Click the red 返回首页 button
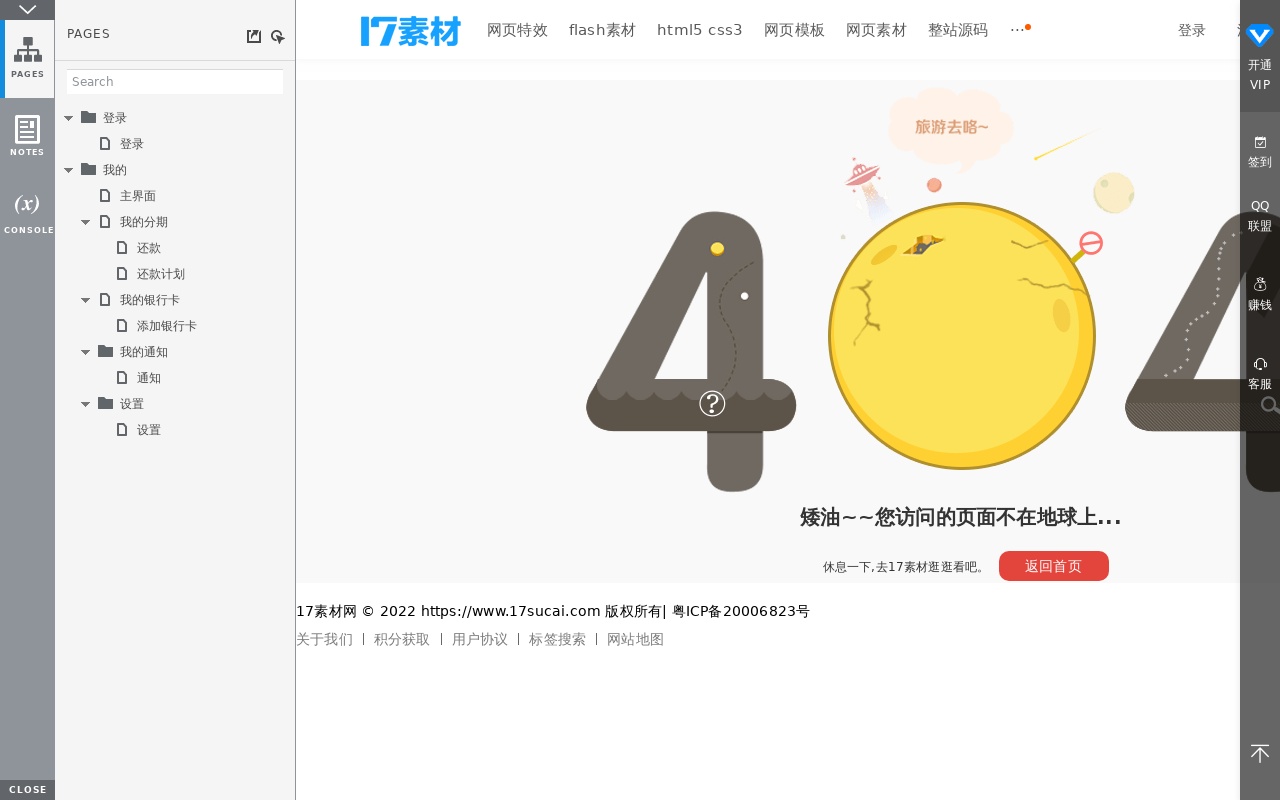The image size is (1280, 800). 1053,566
